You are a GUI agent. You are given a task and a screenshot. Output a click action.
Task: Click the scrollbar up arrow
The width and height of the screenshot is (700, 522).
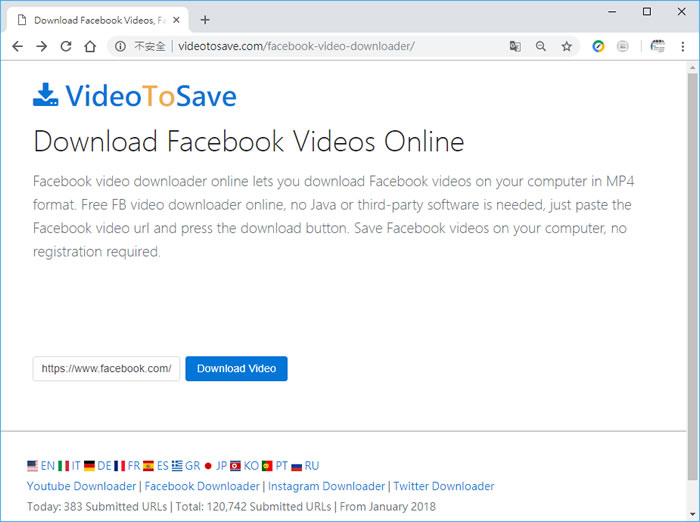coord(692,68)
